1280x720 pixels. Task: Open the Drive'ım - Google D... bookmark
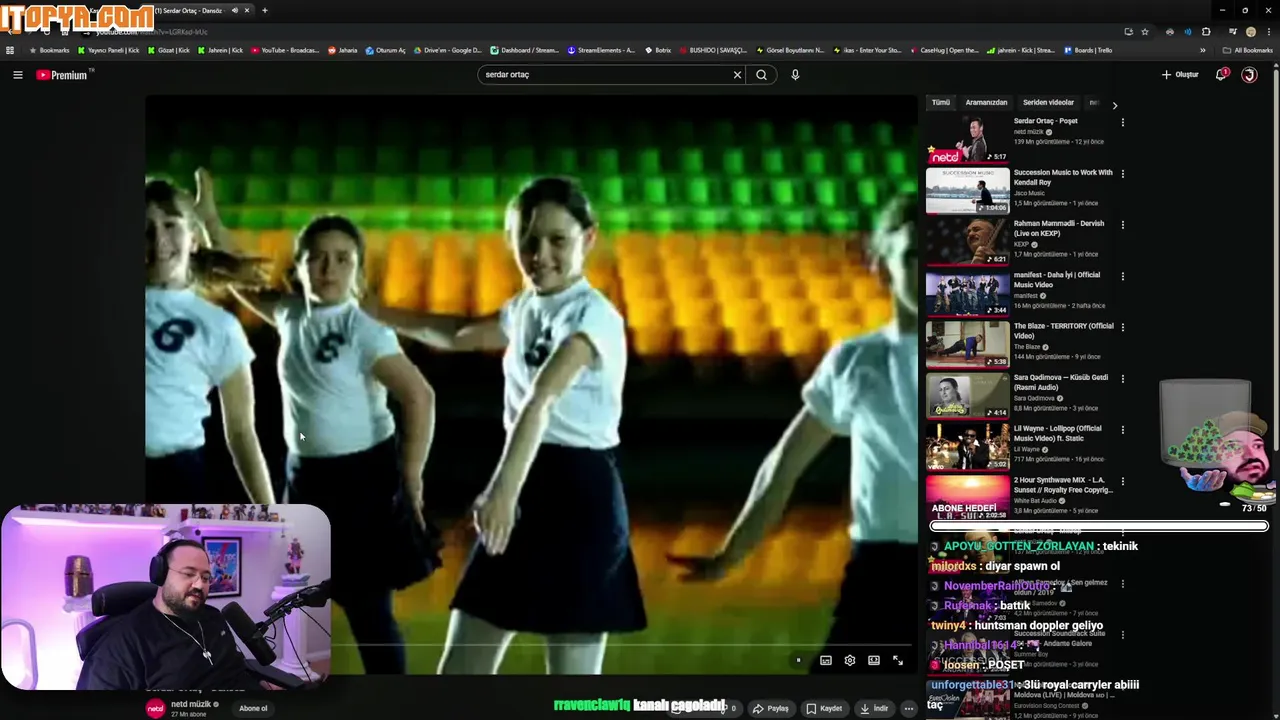point(447,50)
